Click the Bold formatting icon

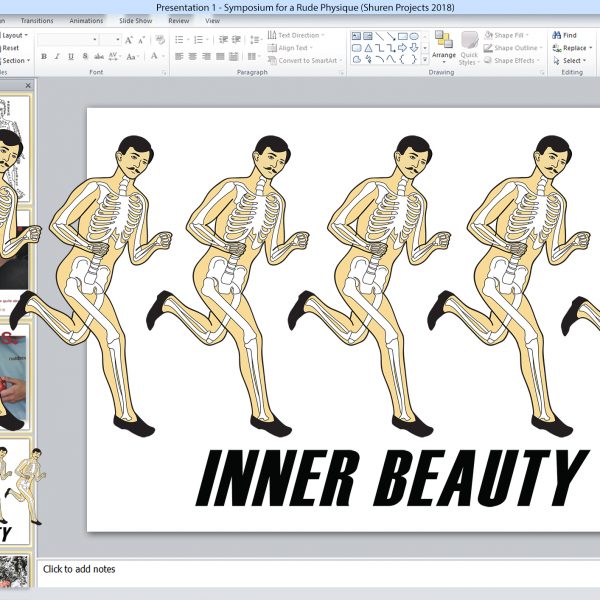42,57
